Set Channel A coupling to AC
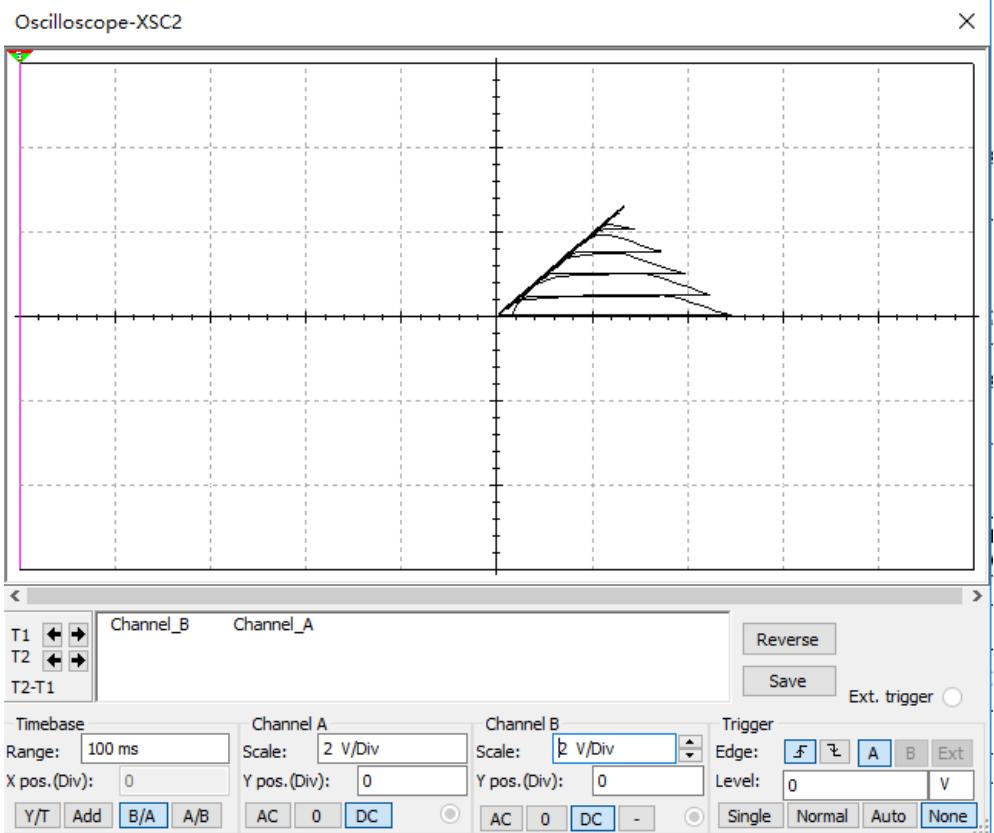The height and width of the screenshot is (833, 994). coord(264,817)
